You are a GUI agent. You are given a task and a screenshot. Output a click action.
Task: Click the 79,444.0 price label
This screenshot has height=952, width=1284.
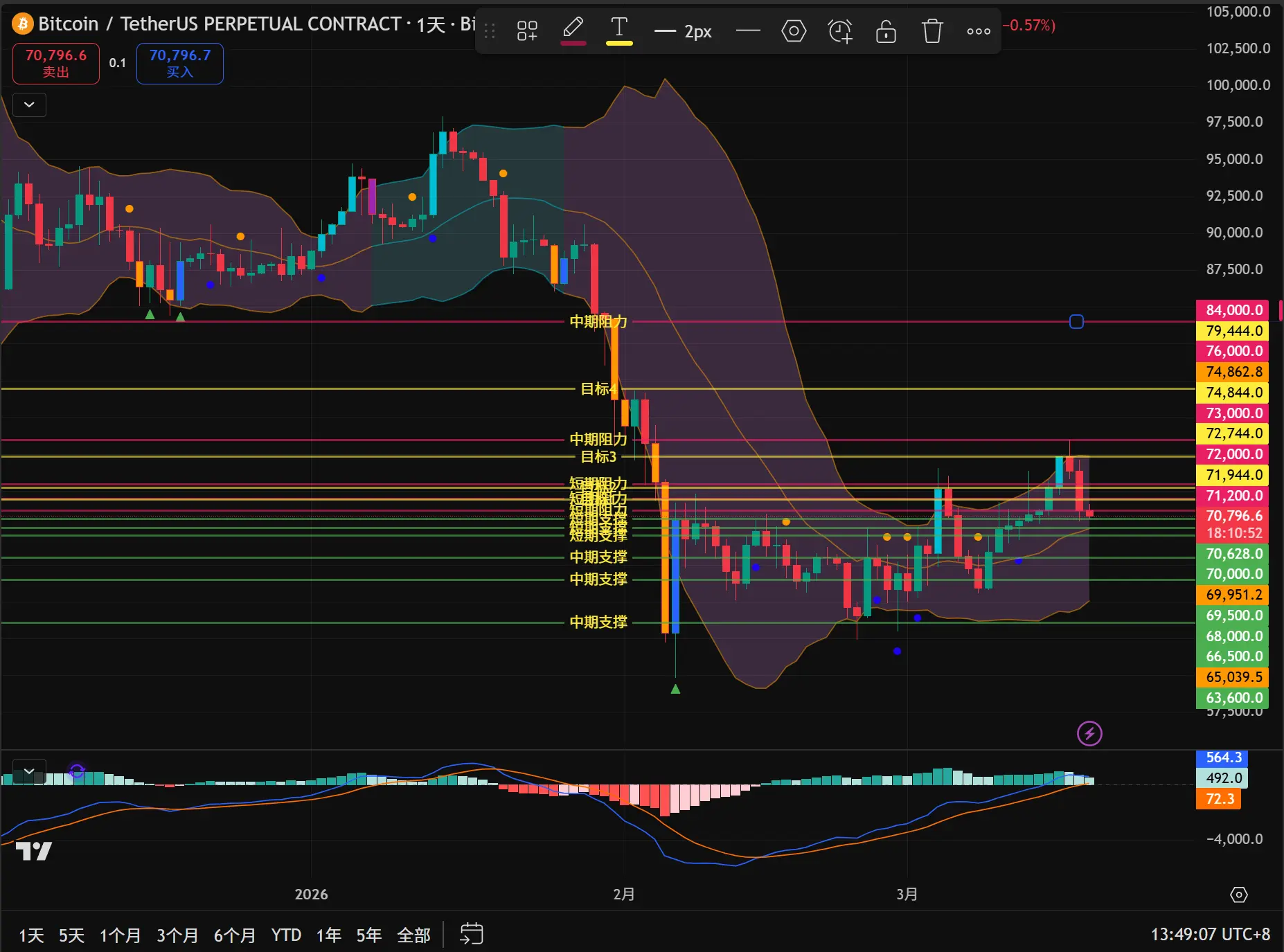1233,330
